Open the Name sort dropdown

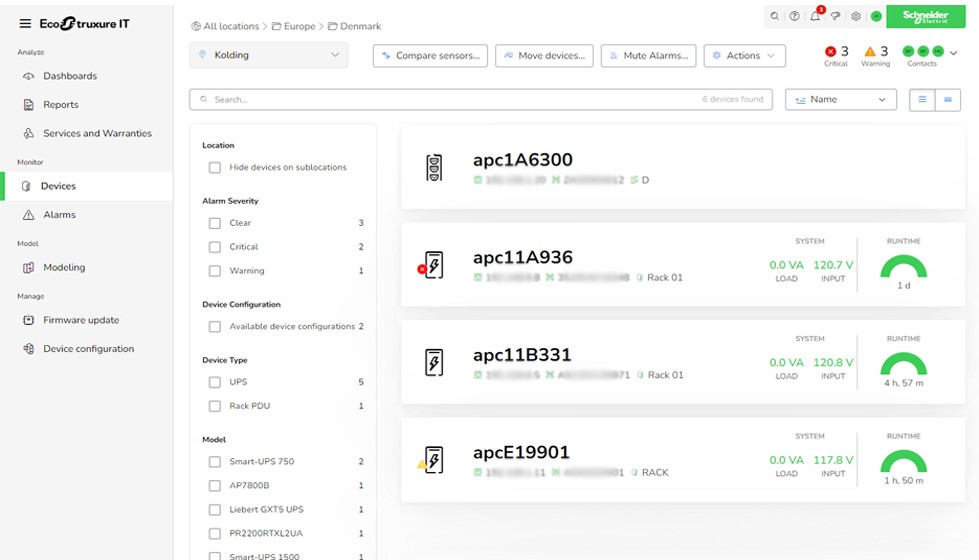840,100
